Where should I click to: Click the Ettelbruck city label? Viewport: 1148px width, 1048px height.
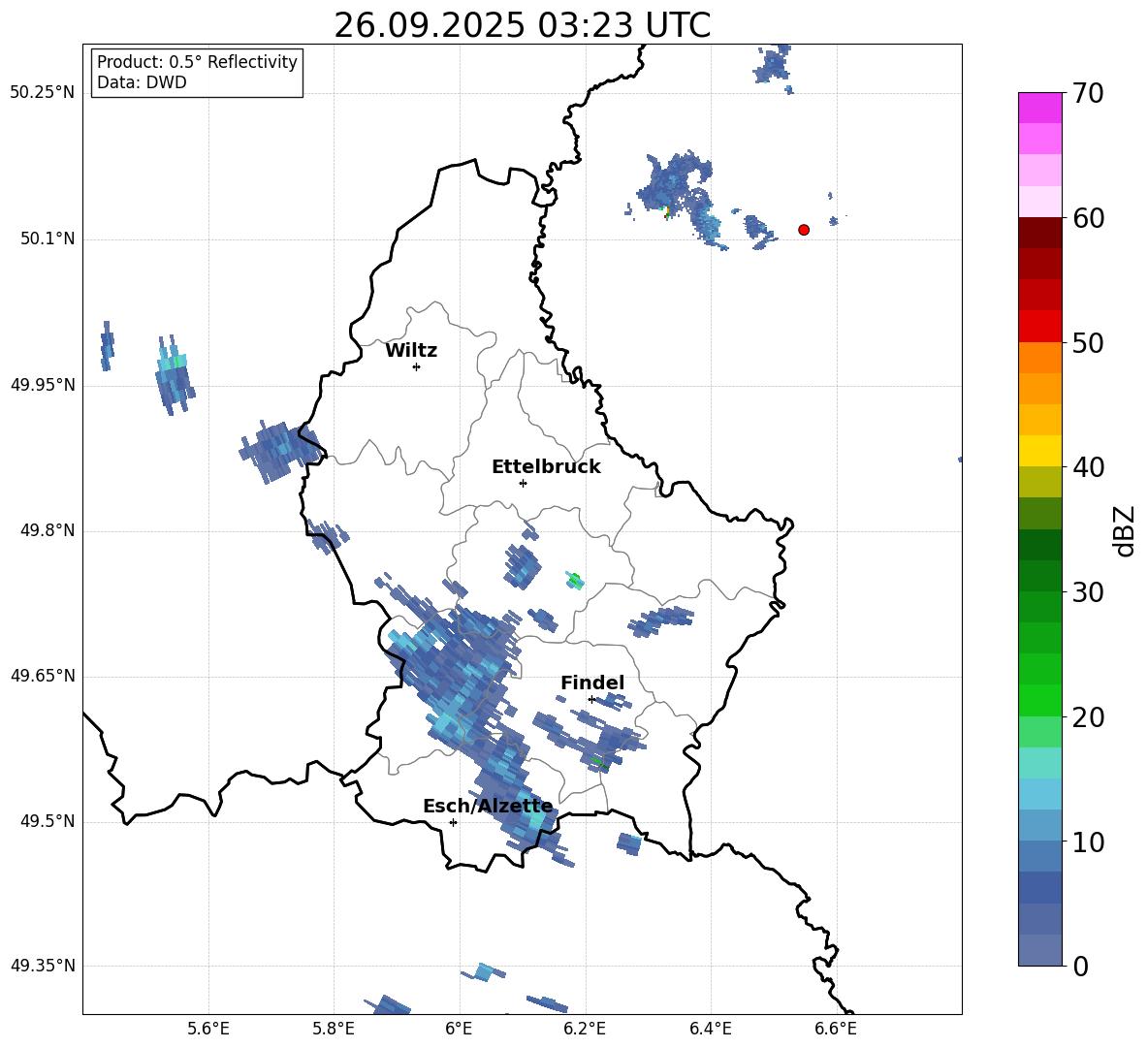coord(546,467)
